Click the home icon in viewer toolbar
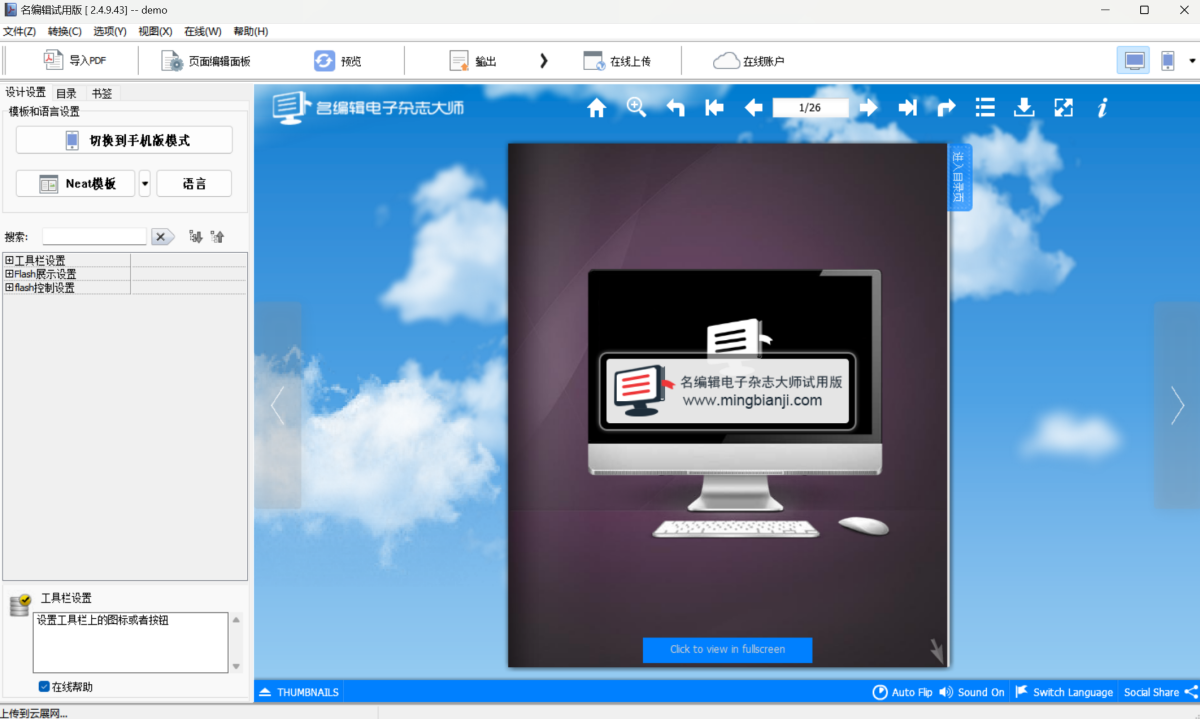This screenshot has width=1200, height=719. point(597,108)
